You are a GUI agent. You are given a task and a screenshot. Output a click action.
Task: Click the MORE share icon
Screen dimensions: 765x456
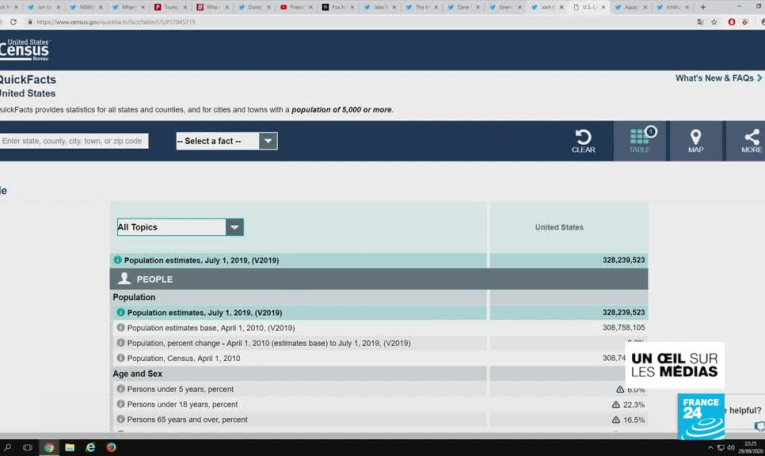click(751, 138)
